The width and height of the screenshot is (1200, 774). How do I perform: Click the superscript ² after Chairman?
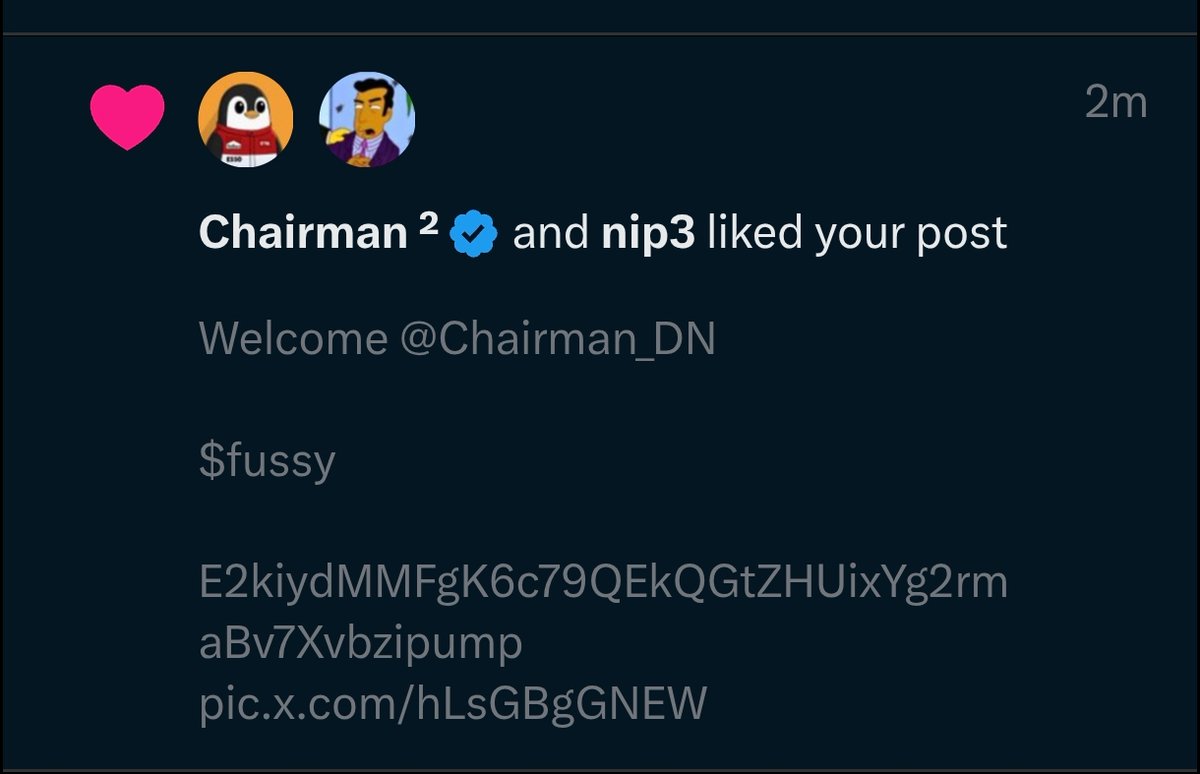tap(428, 226)
